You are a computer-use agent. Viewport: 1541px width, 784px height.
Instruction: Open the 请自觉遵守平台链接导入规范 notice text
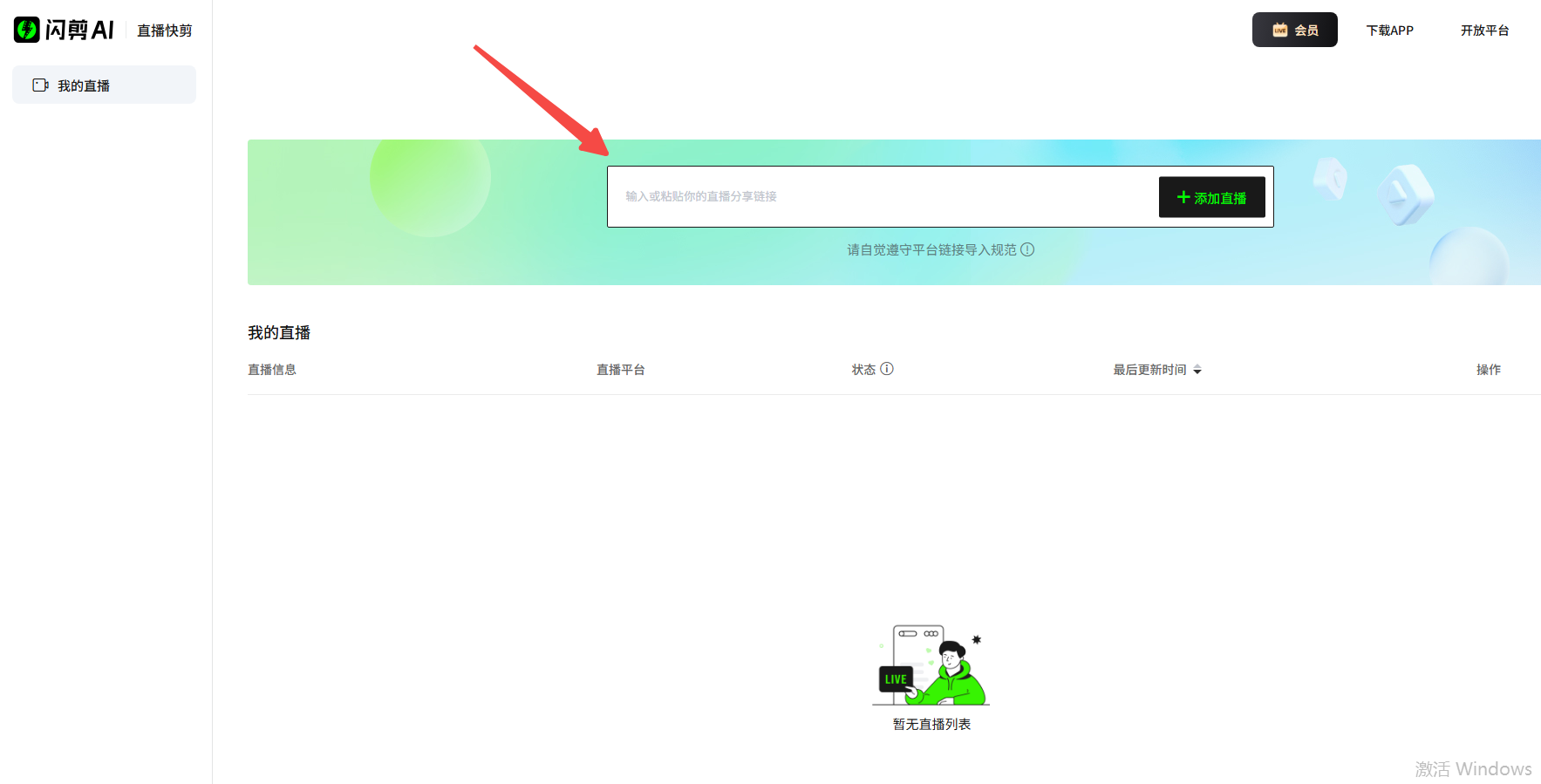[x=931, y=250]
